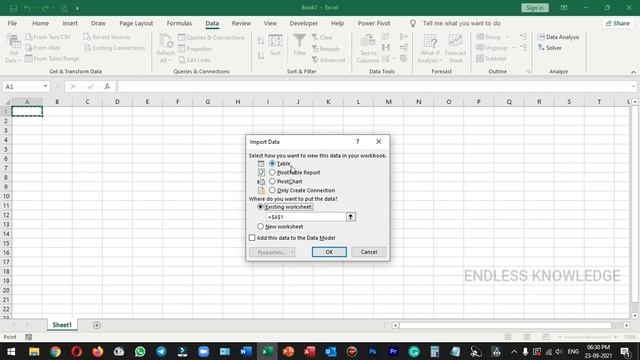Select the Table radio button
The width and height of the screenshot is (640, 360).
(x=272, y=163)
